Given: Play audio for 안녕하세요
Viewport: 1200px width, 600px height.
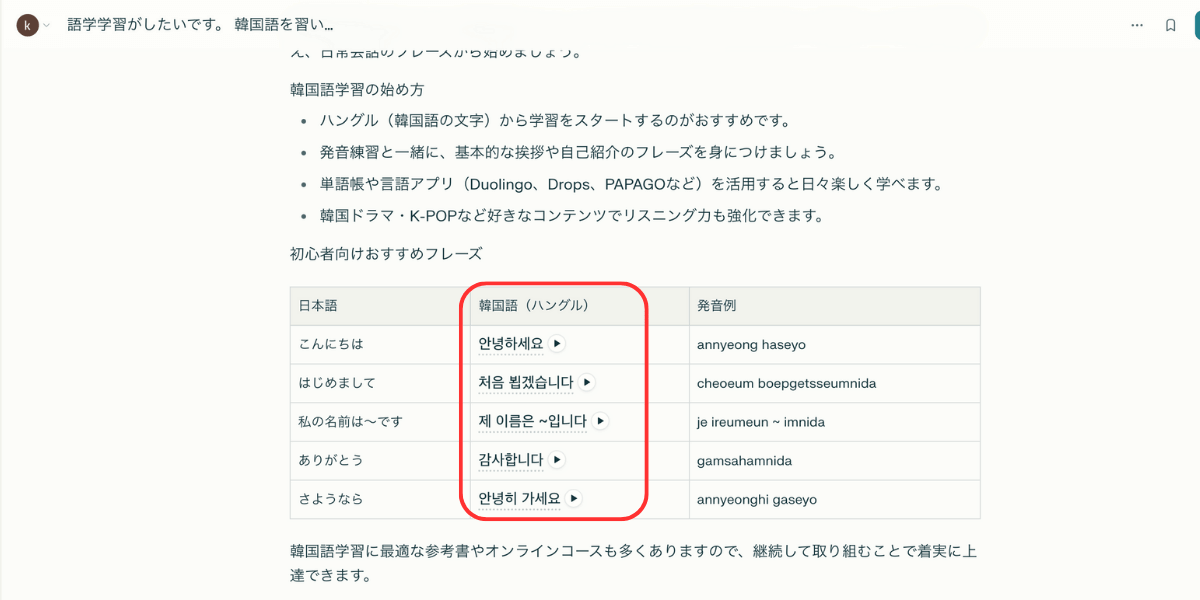Looking at the screenshot, I should click(x=557, y=343).
